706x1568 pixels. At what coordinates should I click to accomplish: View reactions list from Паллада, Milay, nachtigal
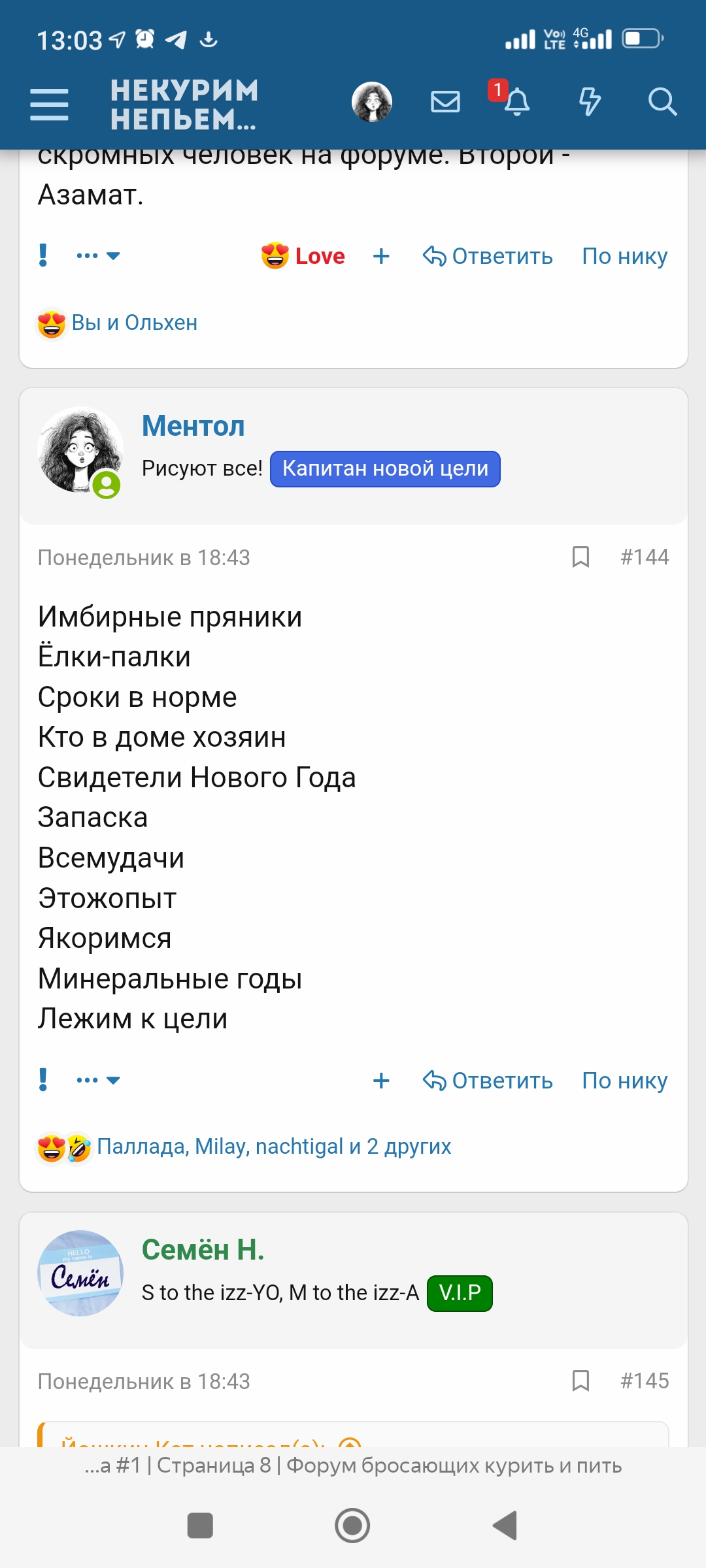coord(274,1147)
